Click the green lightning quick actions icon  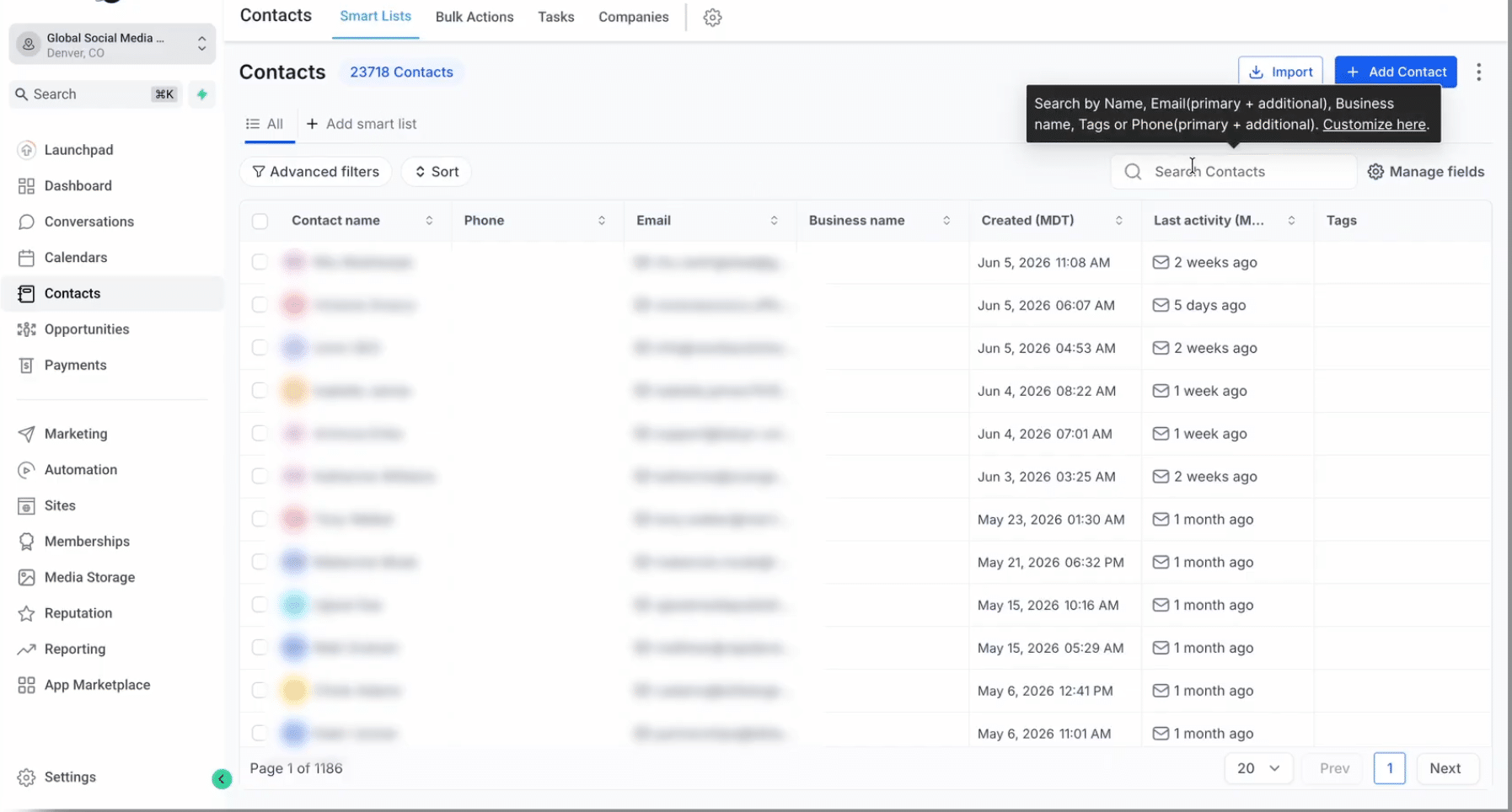pyautogui.click(x=201, y=94)
